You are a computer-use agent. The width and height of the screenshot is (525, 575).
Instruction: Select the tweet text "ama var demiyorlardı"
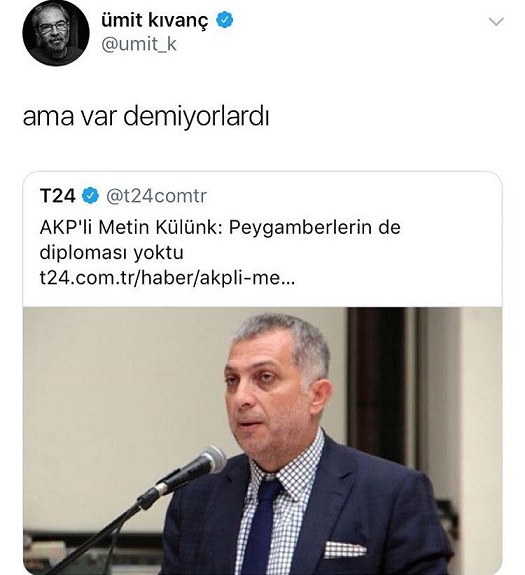(x=146, y=117)
